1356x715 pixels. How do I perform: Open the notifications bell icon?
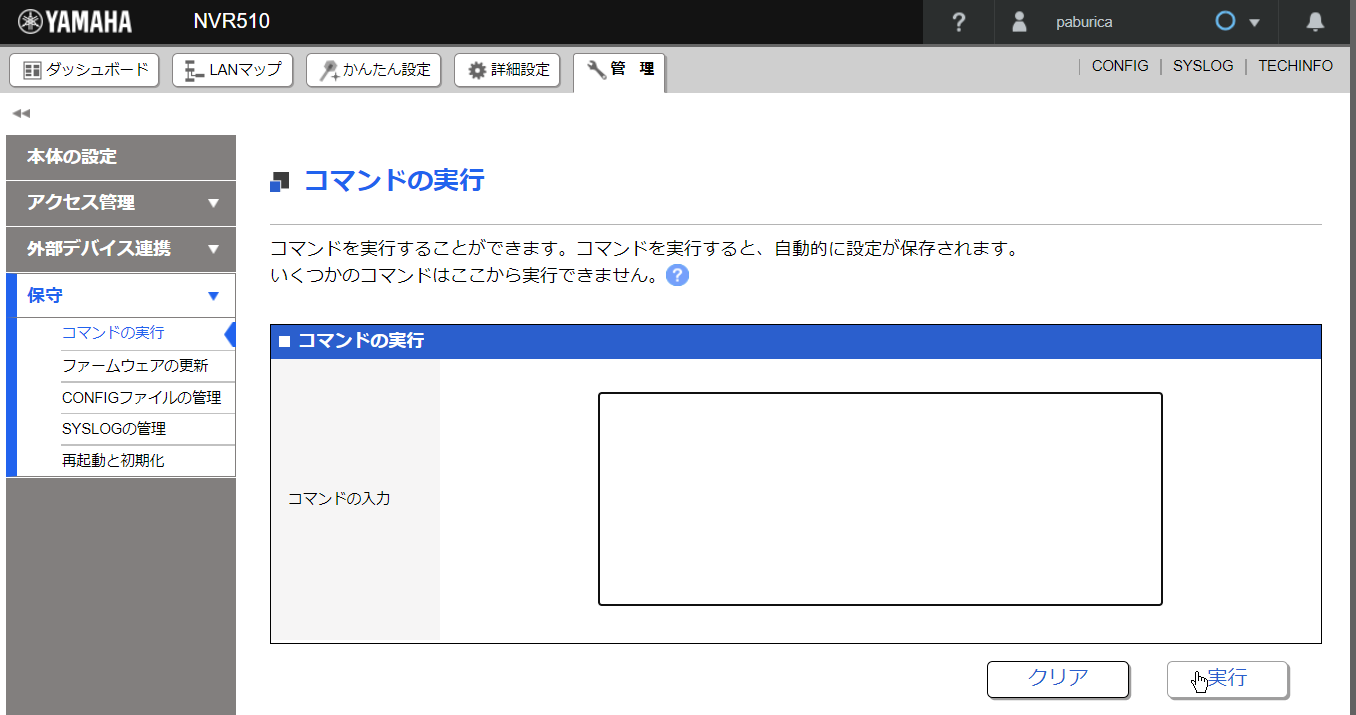1316,22
